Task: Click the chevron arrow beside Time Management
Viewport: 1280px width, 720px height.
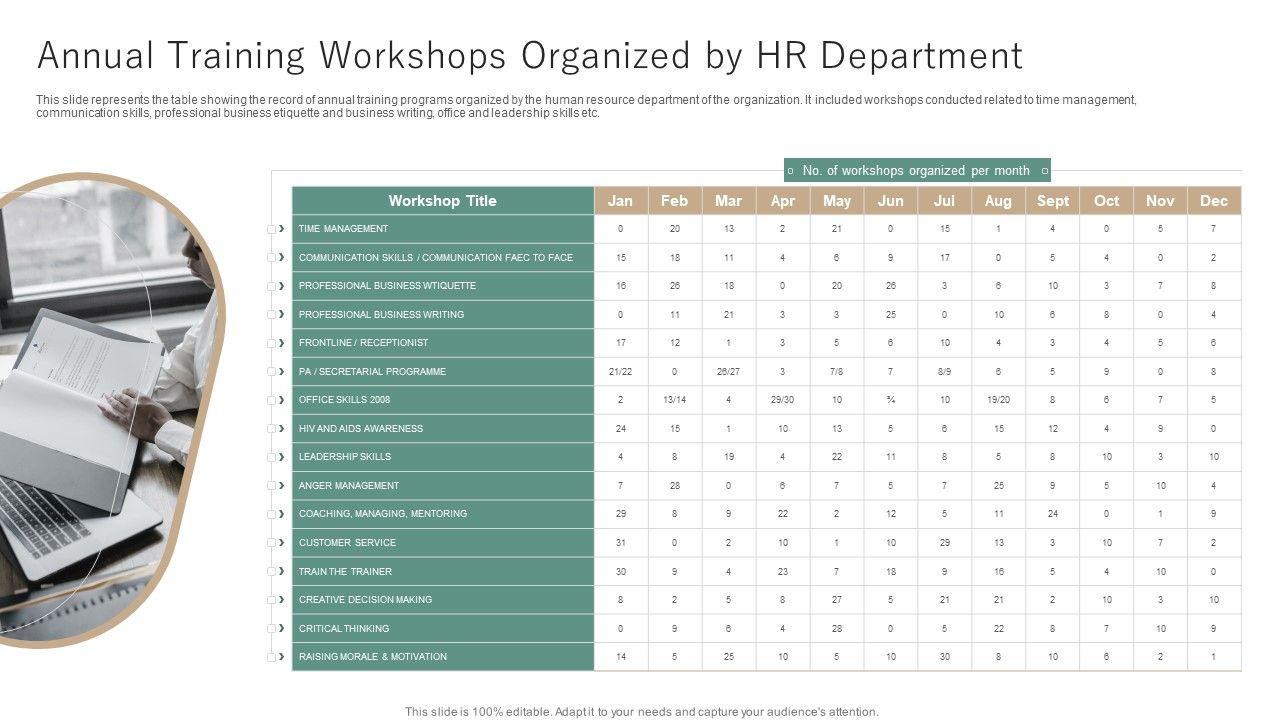Action: click(x=282, y=229)
